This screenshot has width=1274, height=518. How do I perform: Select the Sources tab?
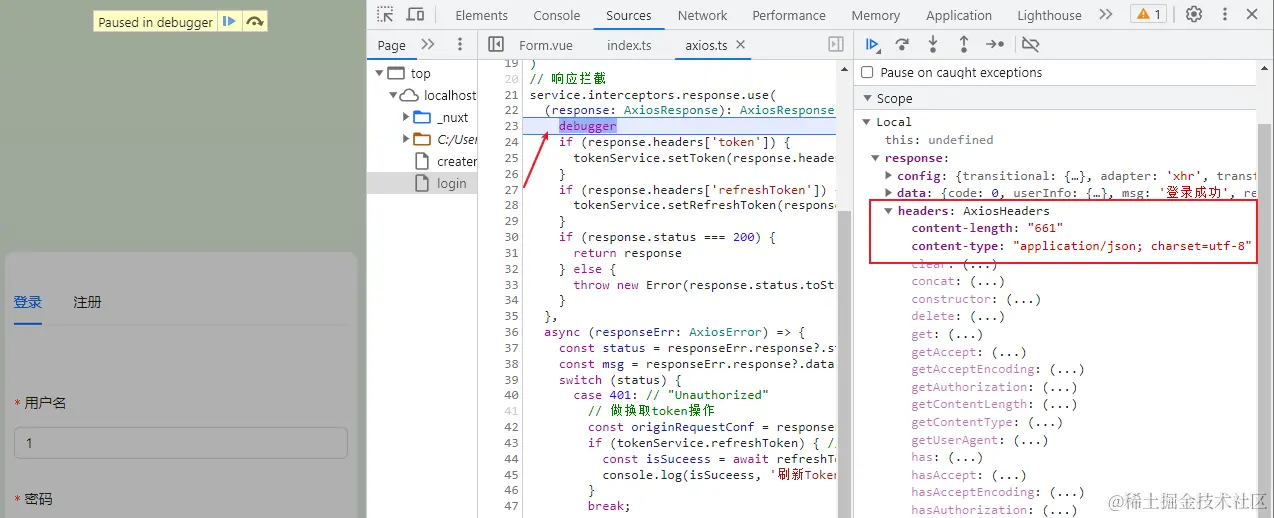629,15
